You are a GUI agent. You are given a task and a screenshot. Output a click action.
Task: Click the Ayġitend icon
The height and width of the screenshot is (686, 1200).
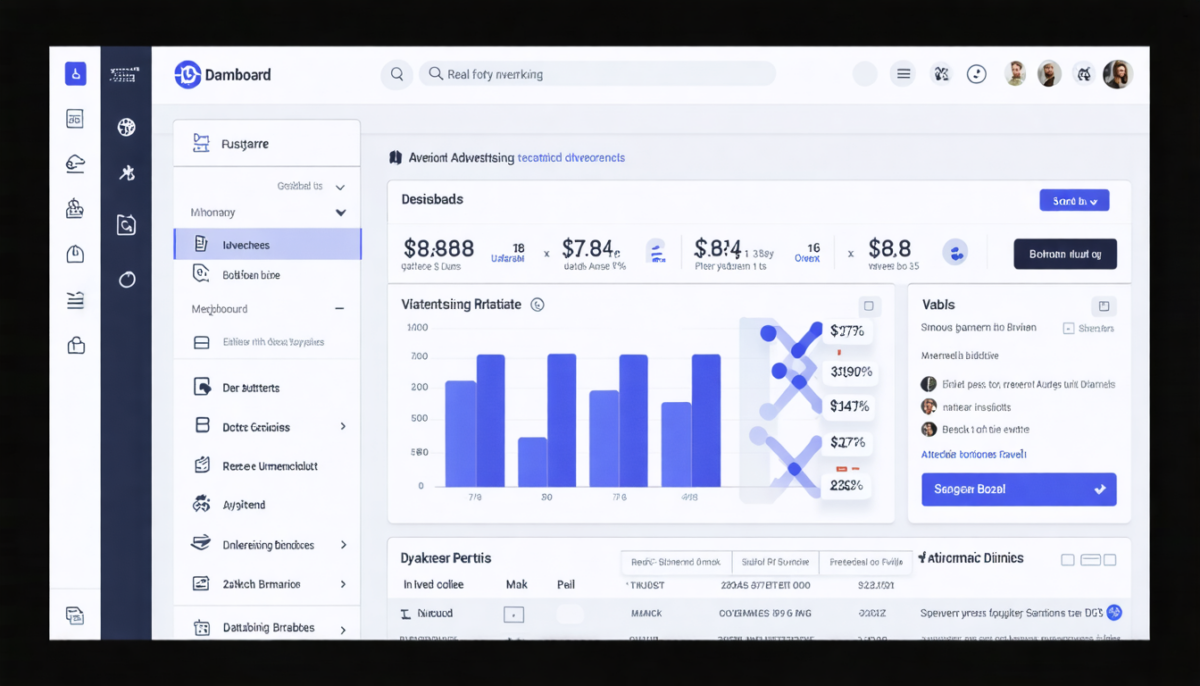(x=201, y=504)
